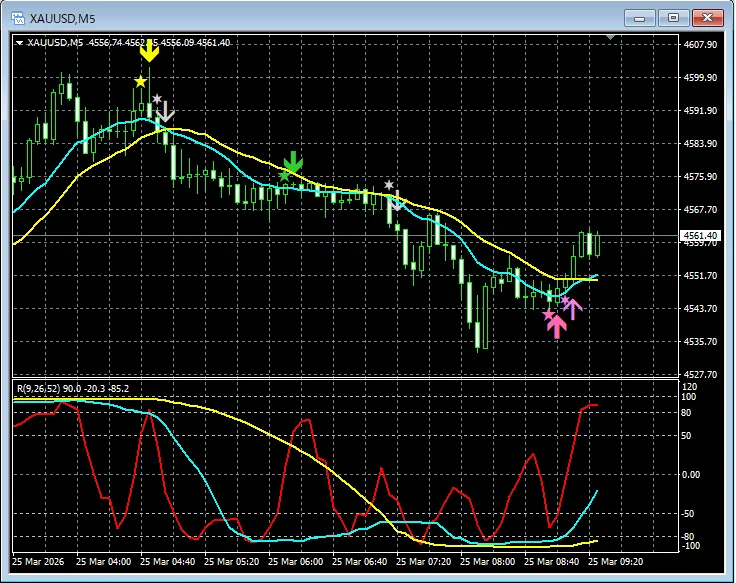
Task: Click the XAUUSD,M5 window title text
Action: tap(62, 19)
